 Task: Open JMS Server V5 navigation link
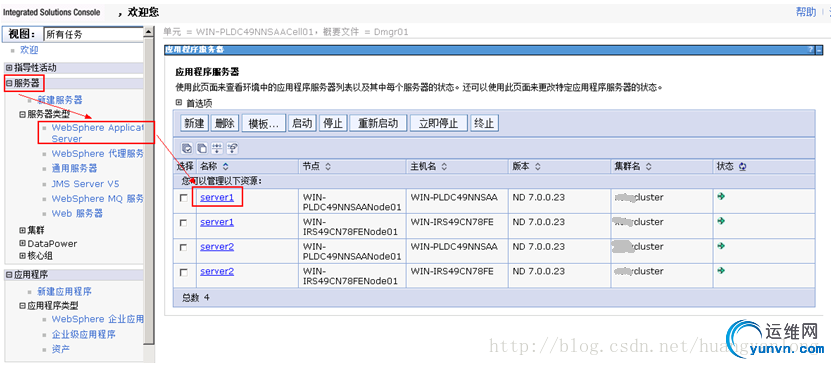(x=85, y=184)
